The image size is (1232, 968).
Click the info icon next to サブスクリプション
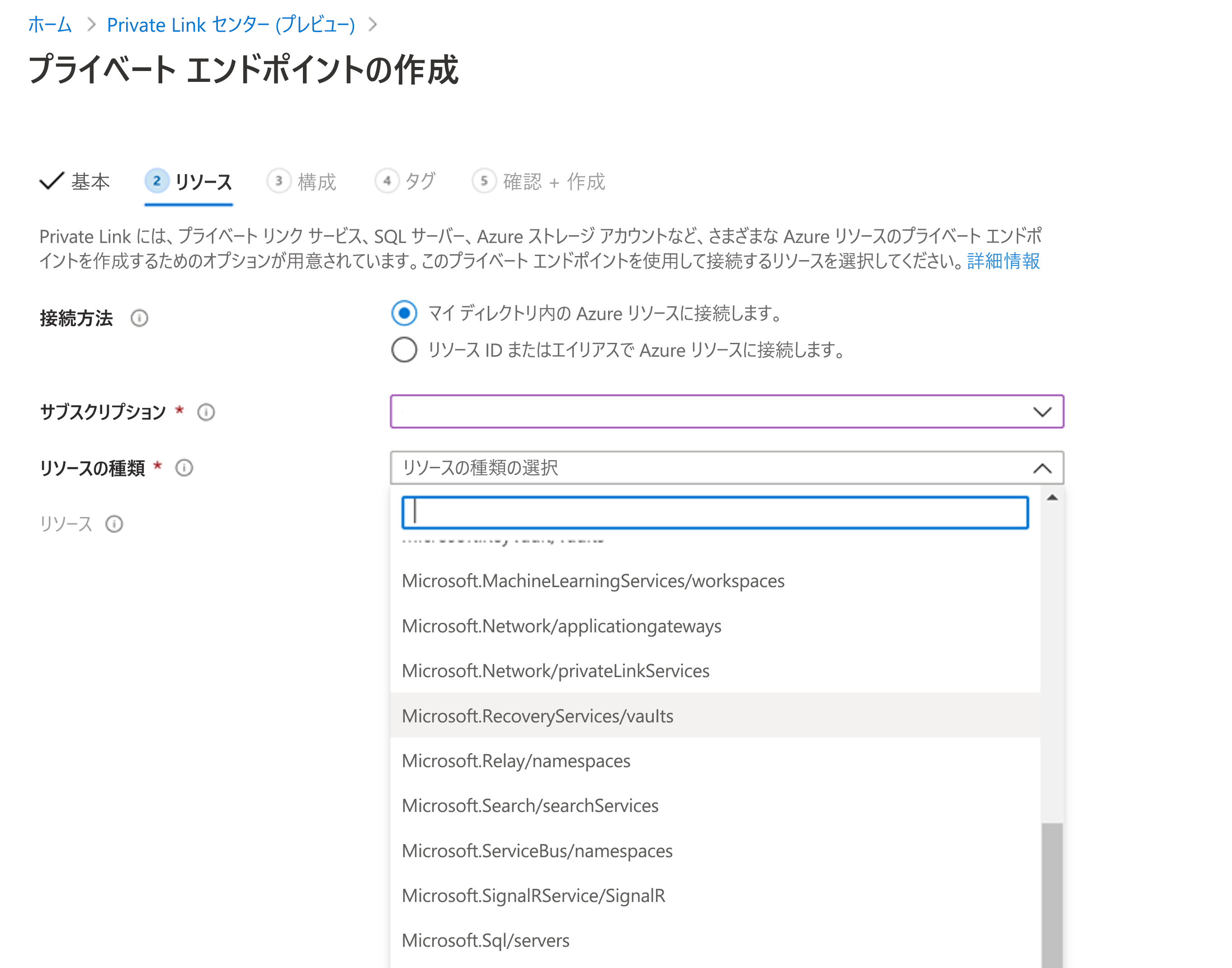pyautogui.click(x=206, y=412)
